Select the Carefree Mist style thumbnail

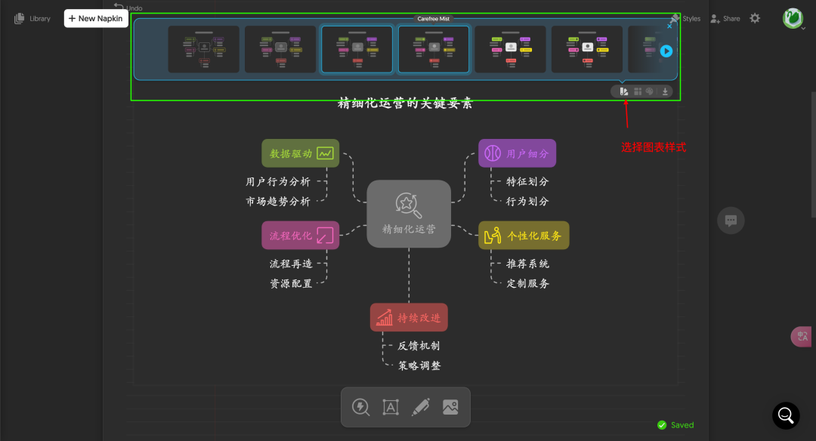434,49
